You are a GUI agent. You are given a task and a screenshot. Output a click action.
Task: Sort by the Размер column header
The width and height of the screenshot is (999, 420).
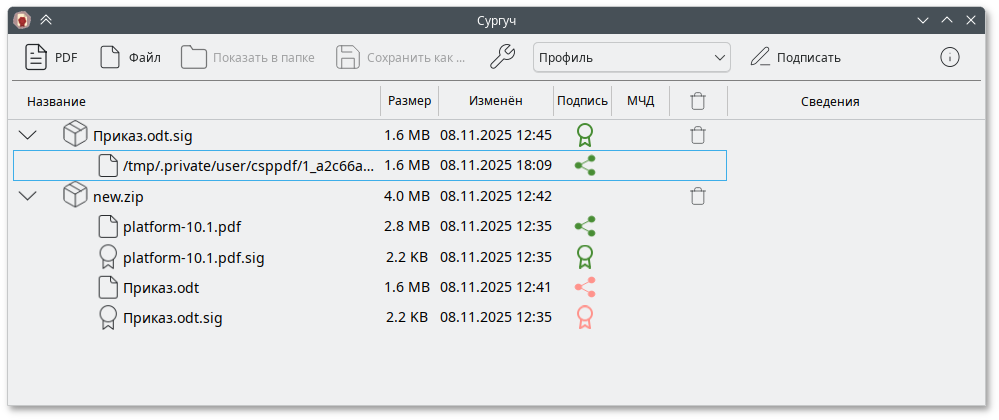pyautogui.click(x=409, y=101)
